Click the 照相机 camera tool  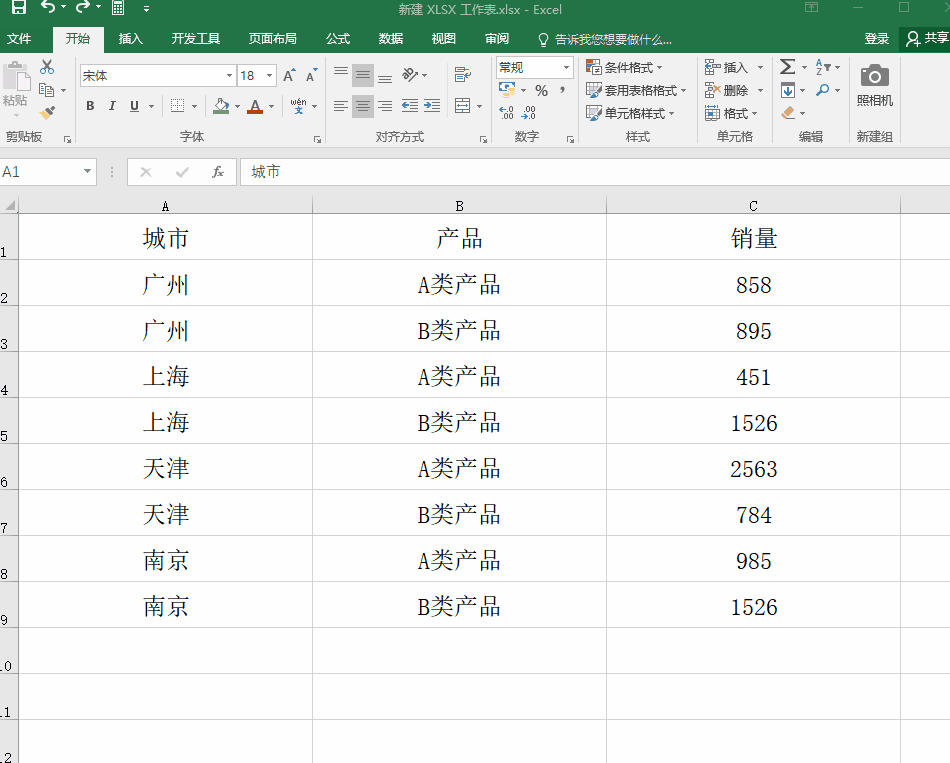[x=875, y=84]
